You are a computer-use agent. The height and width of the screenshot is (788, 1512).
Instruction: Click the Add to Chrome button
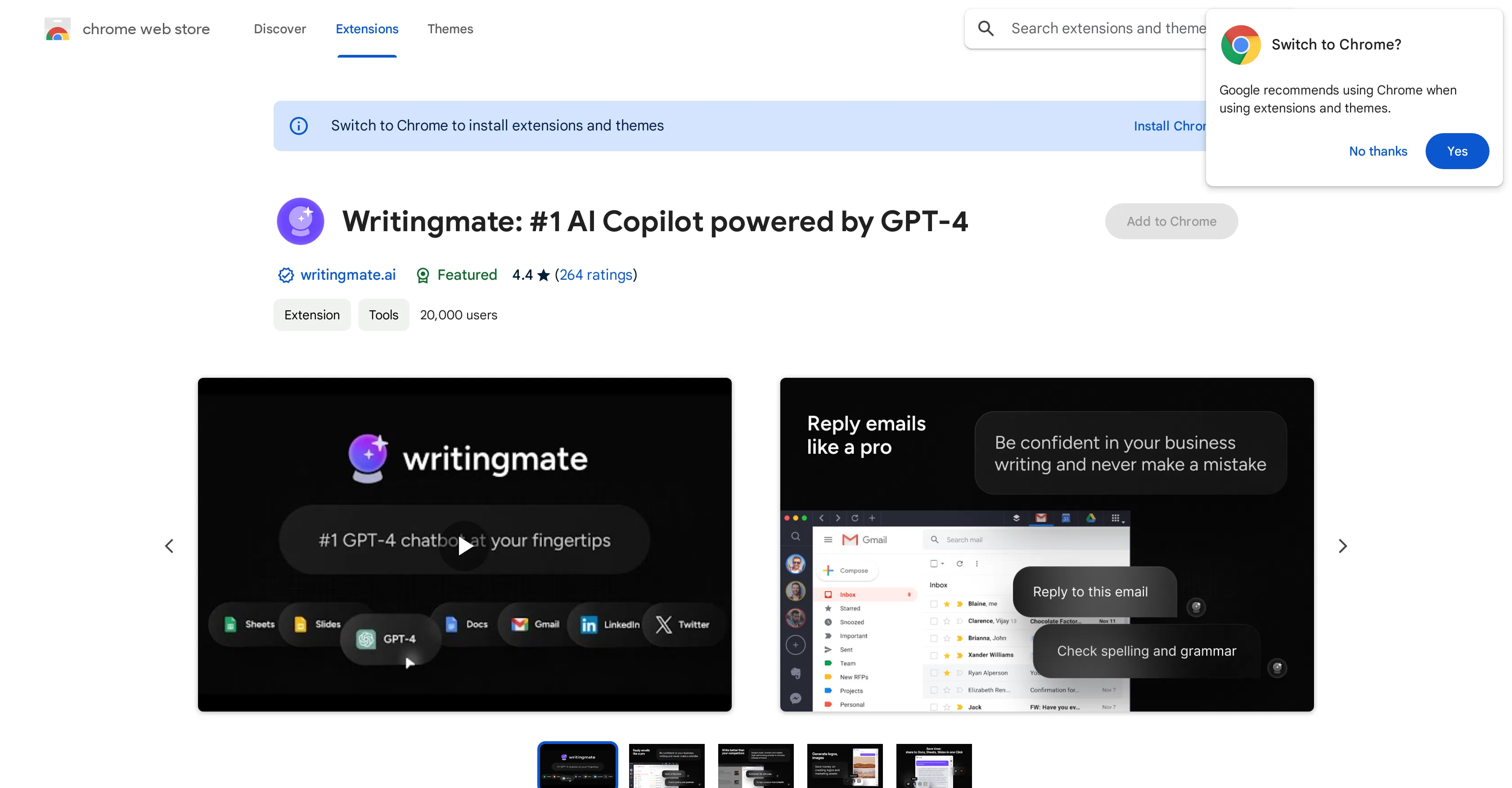pos(1171,221)
